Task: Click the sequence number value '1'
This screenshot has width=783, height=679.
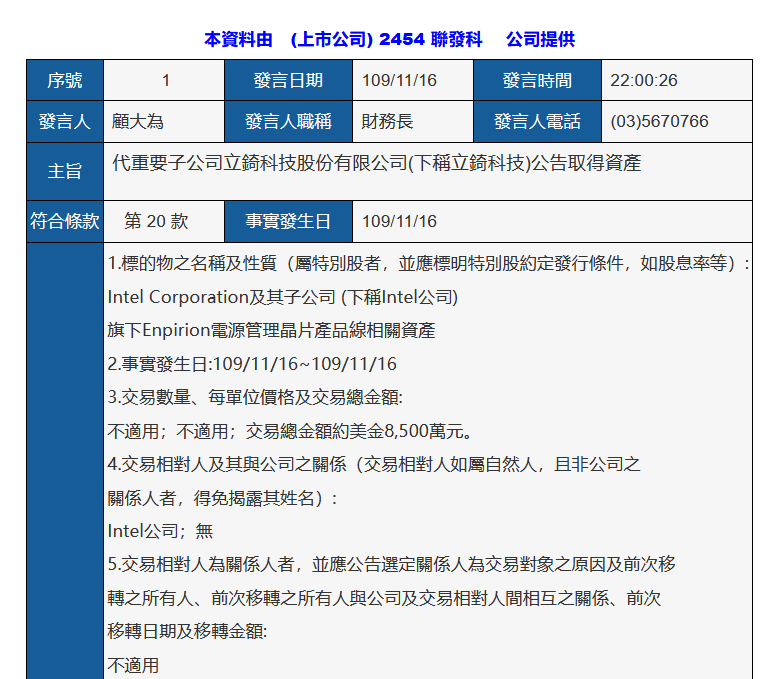Action: [x=166, y=80]
